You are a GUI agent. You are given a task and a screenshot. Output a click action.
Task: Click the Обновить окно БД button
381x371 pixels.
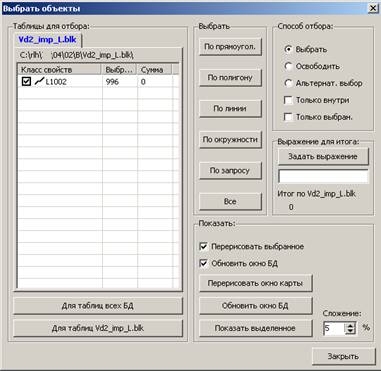pyautogui.click(x=256, y=306)
